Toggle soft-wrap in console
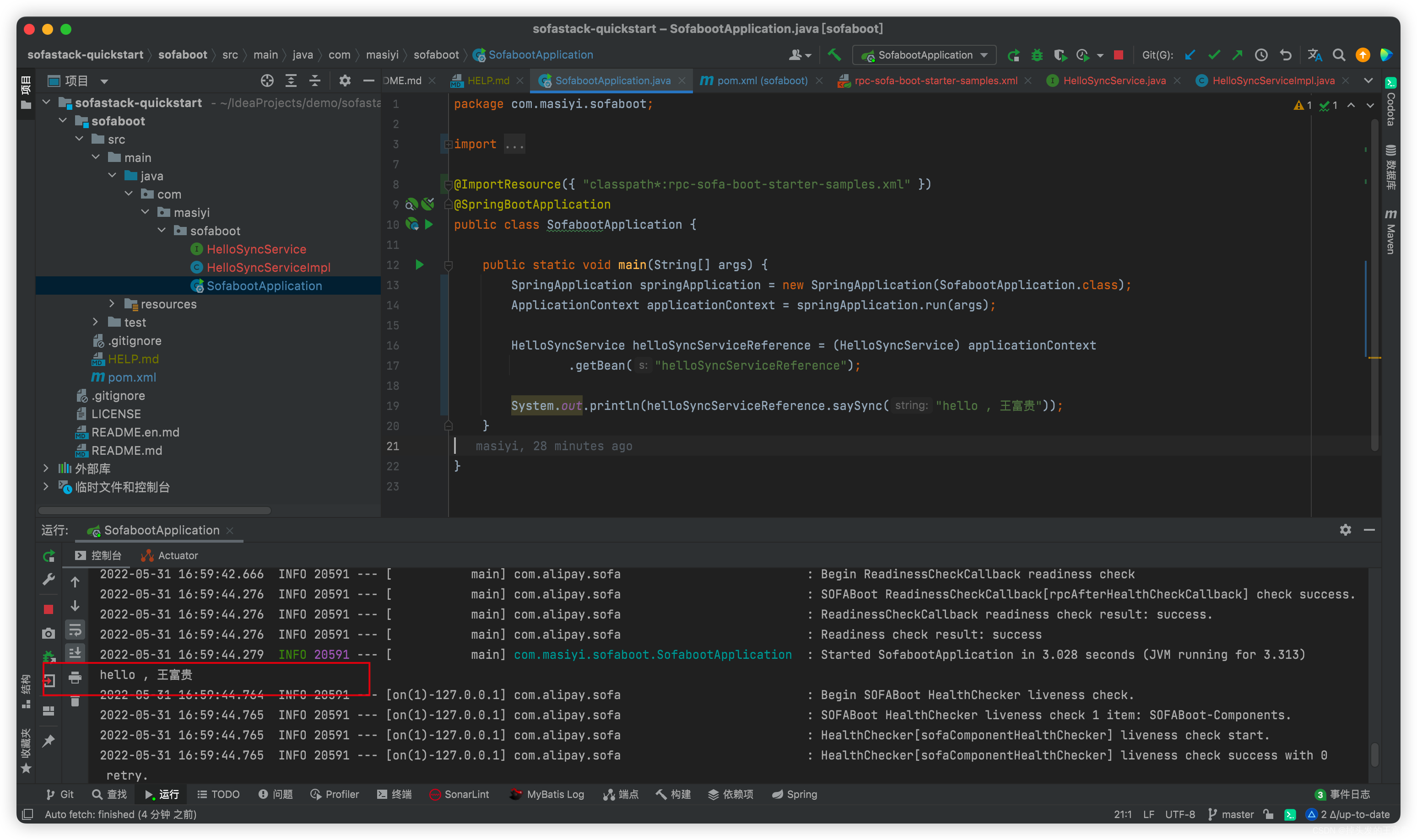Screen dimensions: 1417x840 click(75, 630)
